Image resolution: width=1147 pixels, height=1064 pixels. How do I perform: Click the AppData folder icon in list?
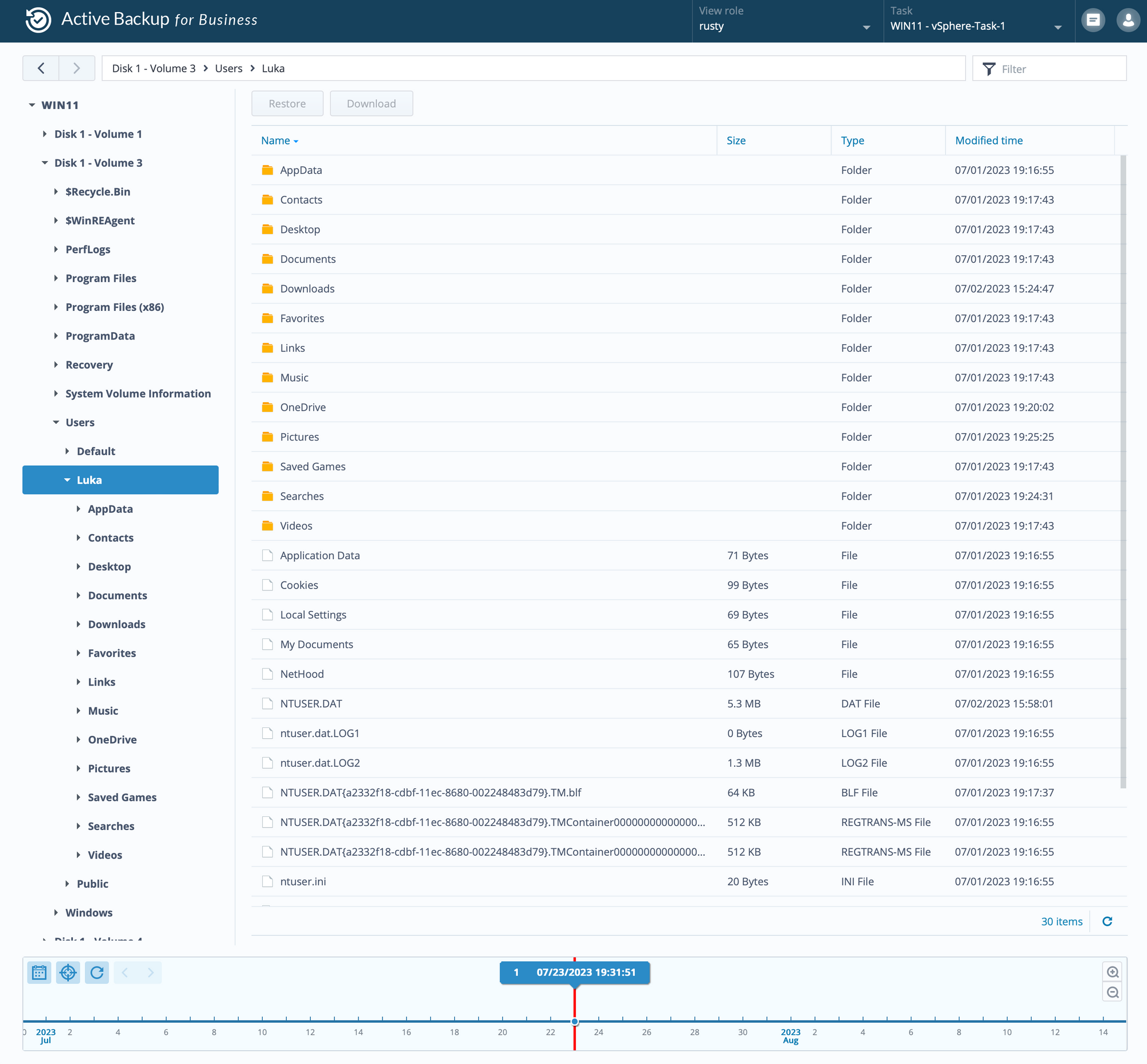(267, 170)
